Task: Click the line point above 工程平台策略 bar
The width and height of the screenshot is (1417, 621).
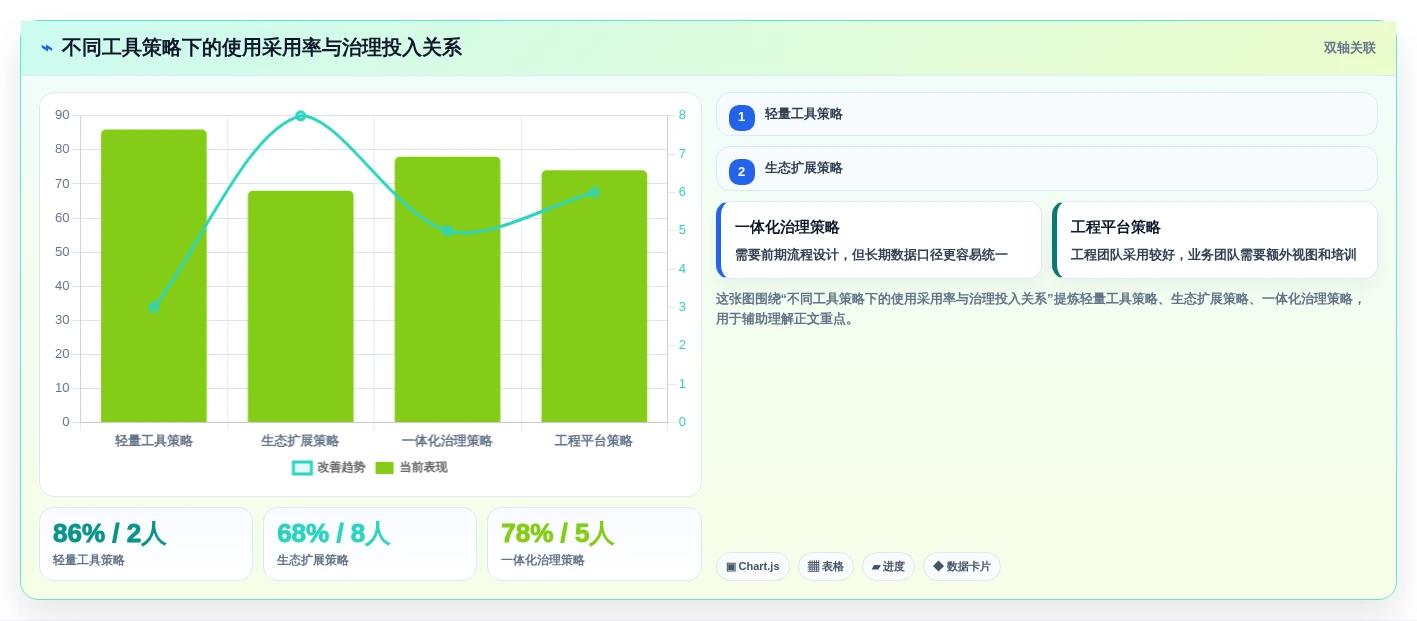Action: [594, 192]
